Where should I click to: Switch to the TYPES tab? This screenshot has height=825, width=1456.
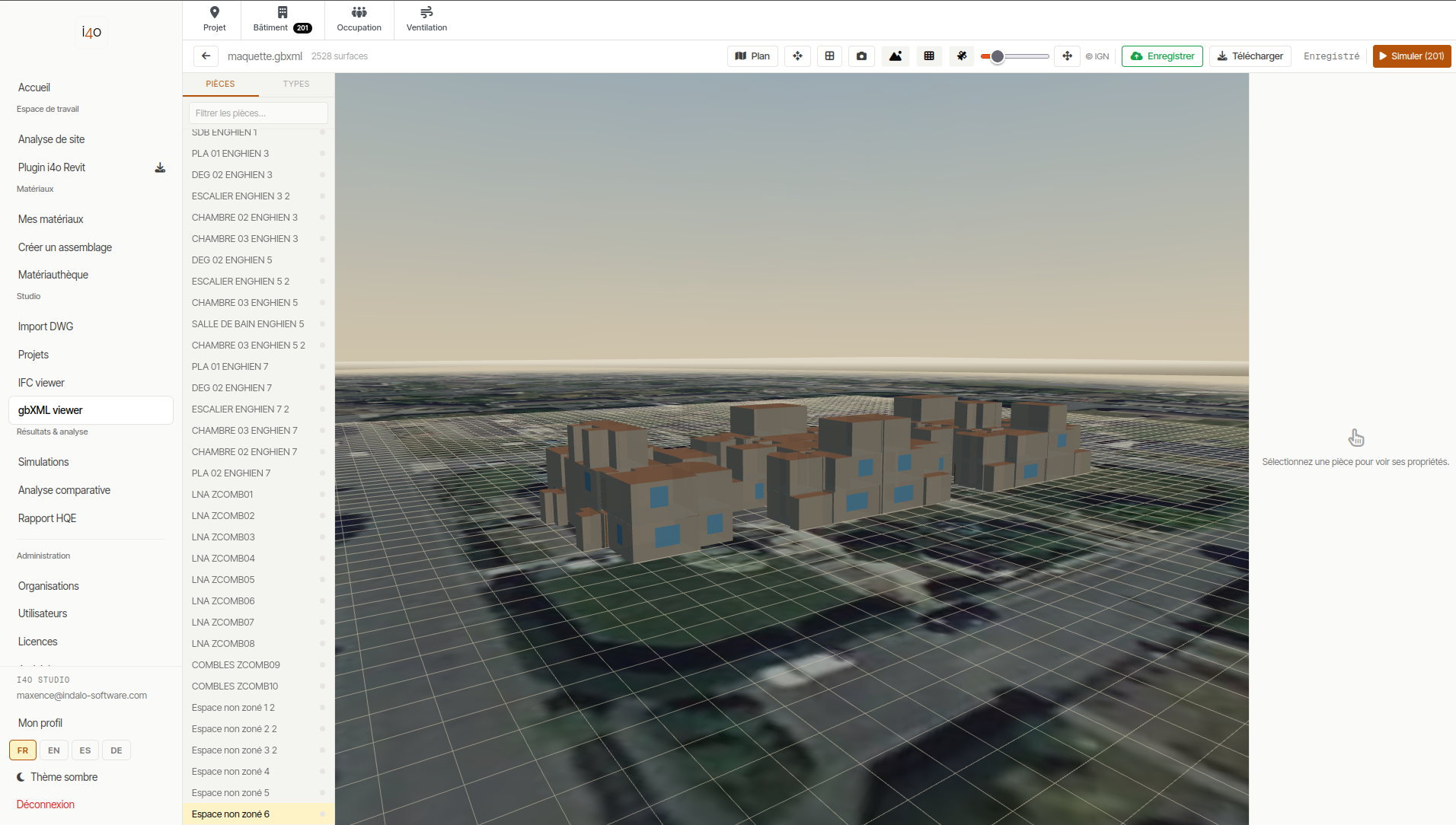point(296,84)
